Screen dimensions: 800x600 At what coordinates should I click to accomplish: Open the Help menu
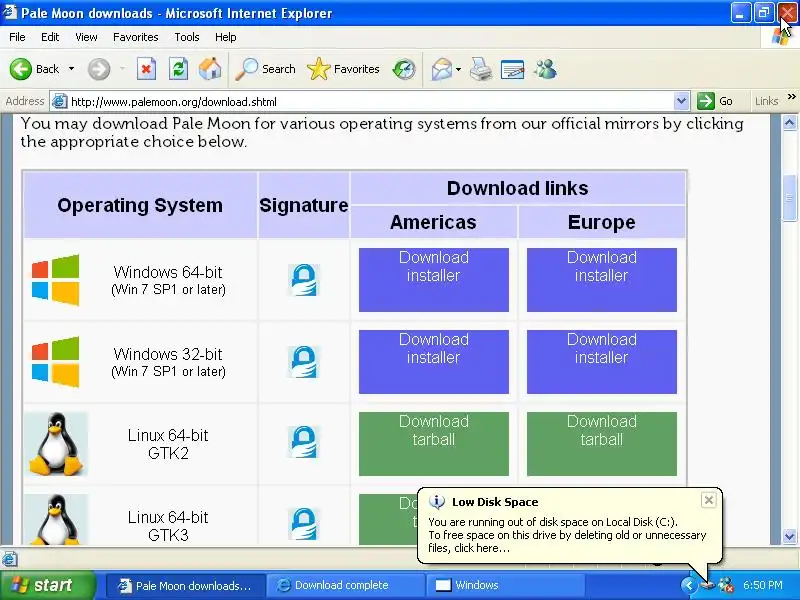(226, 37)
